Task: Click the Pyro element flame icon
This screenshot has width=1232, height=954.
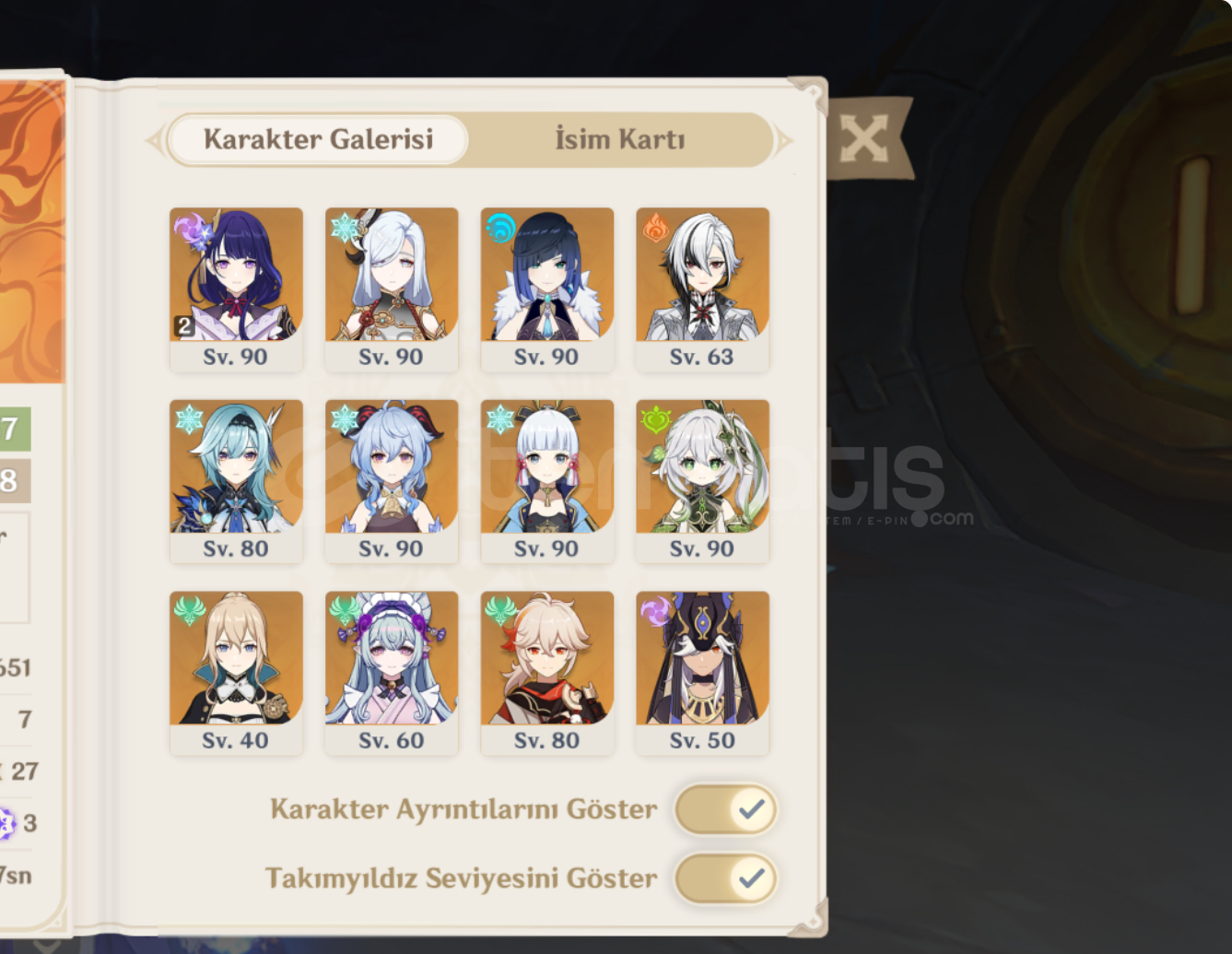Action: coord(655,227)
